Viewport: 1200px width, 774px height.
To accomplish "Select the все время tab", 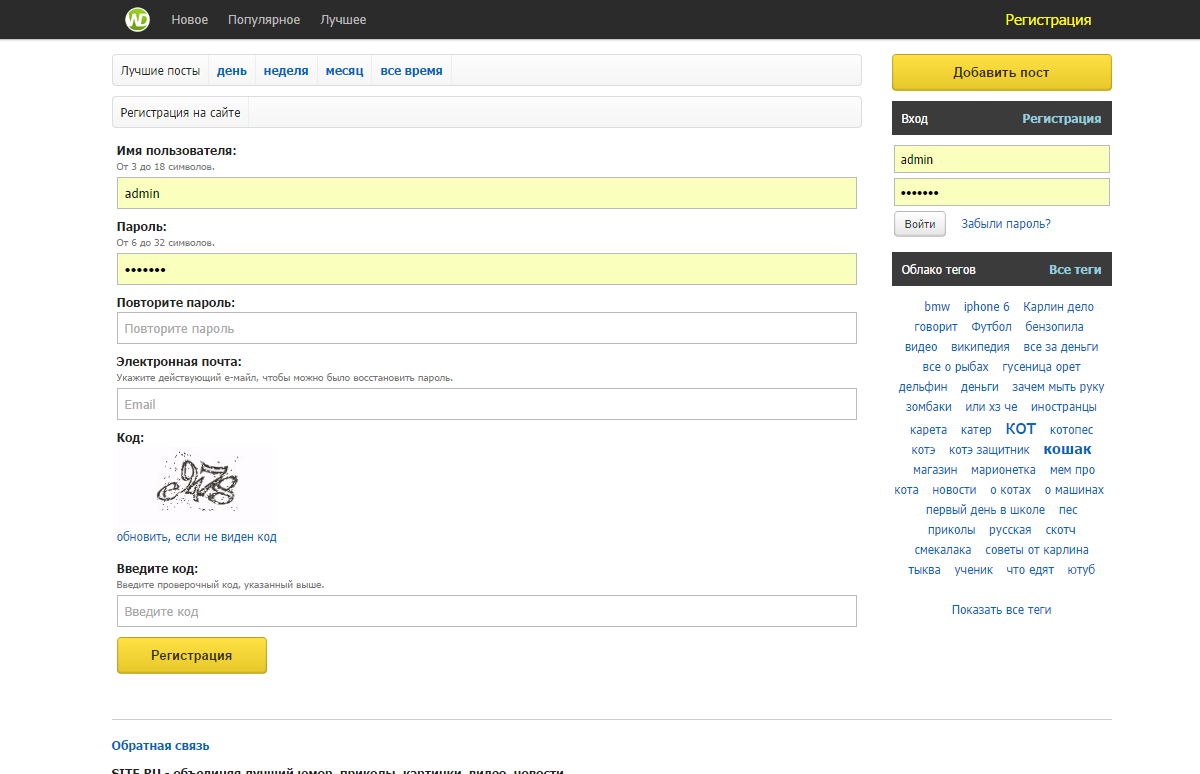I will (411, 71).
